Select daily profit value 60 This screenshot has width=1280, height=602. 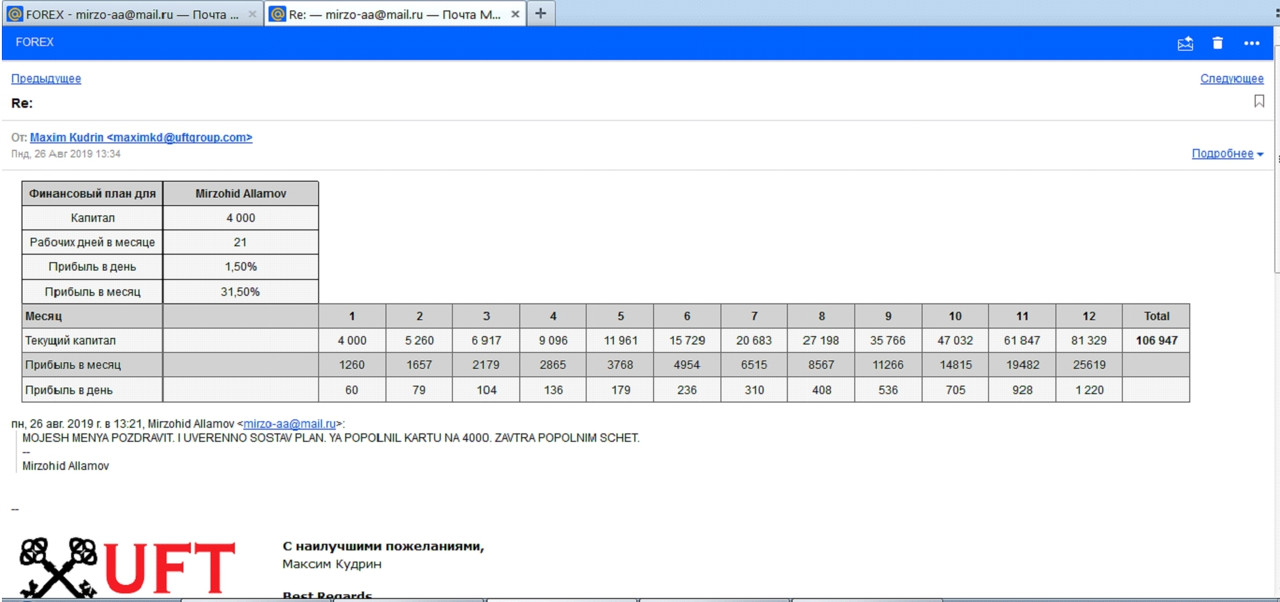point(352,390)
